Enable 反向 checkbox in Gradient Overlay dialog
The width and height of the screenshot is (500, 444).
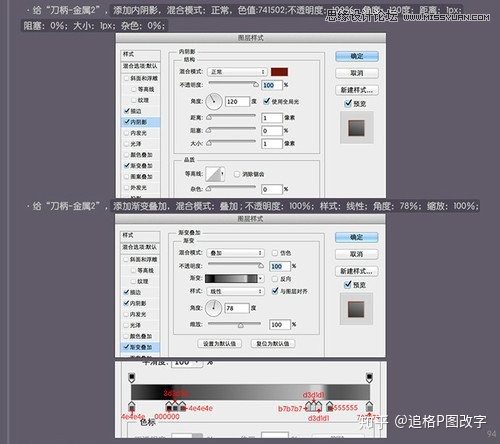coord(275,279)
